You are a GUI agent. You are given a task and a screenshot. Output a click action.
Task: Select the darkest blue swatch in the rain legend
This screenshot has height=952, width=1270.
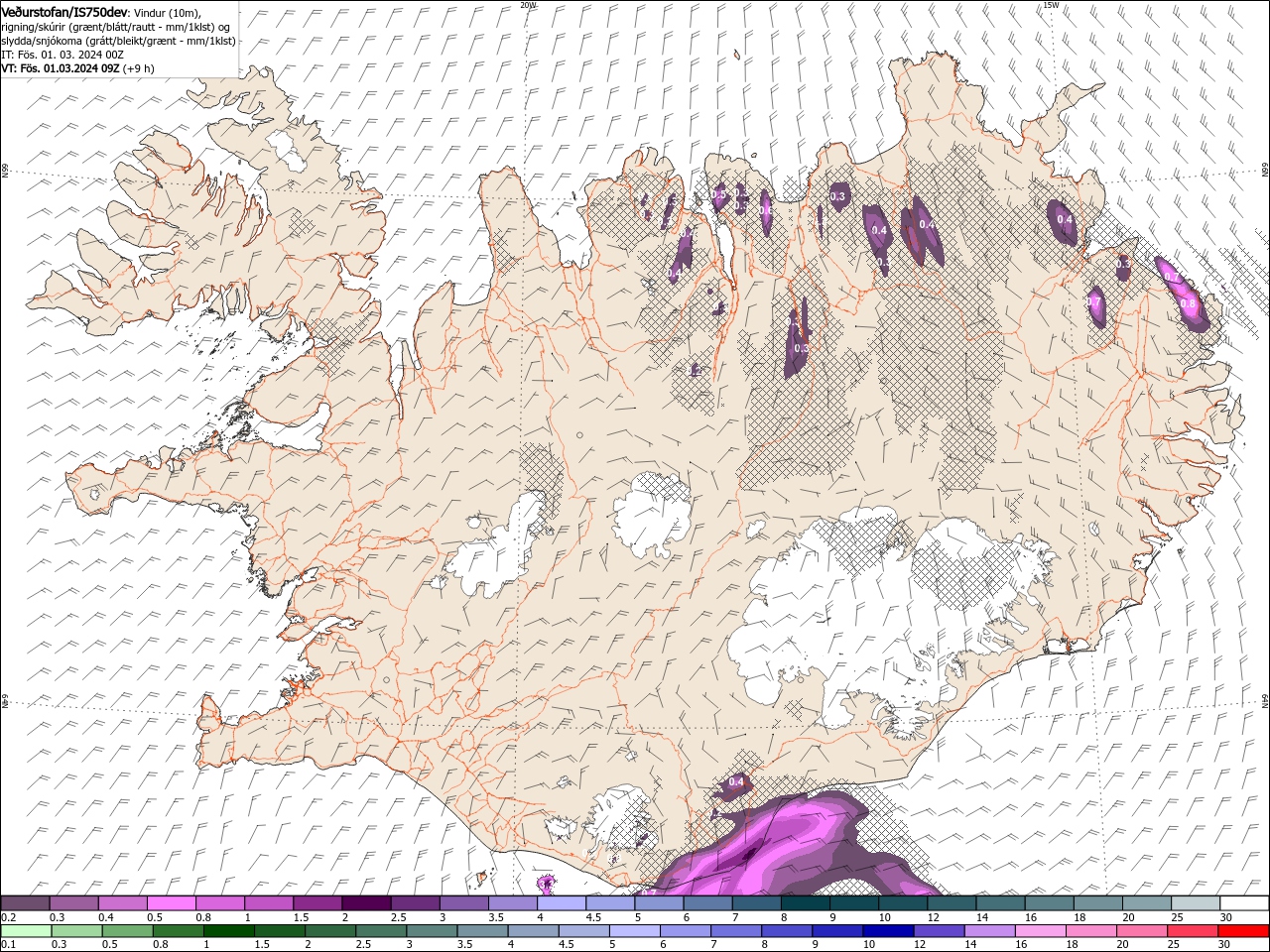pyautogui.click(x=887, y=931)
